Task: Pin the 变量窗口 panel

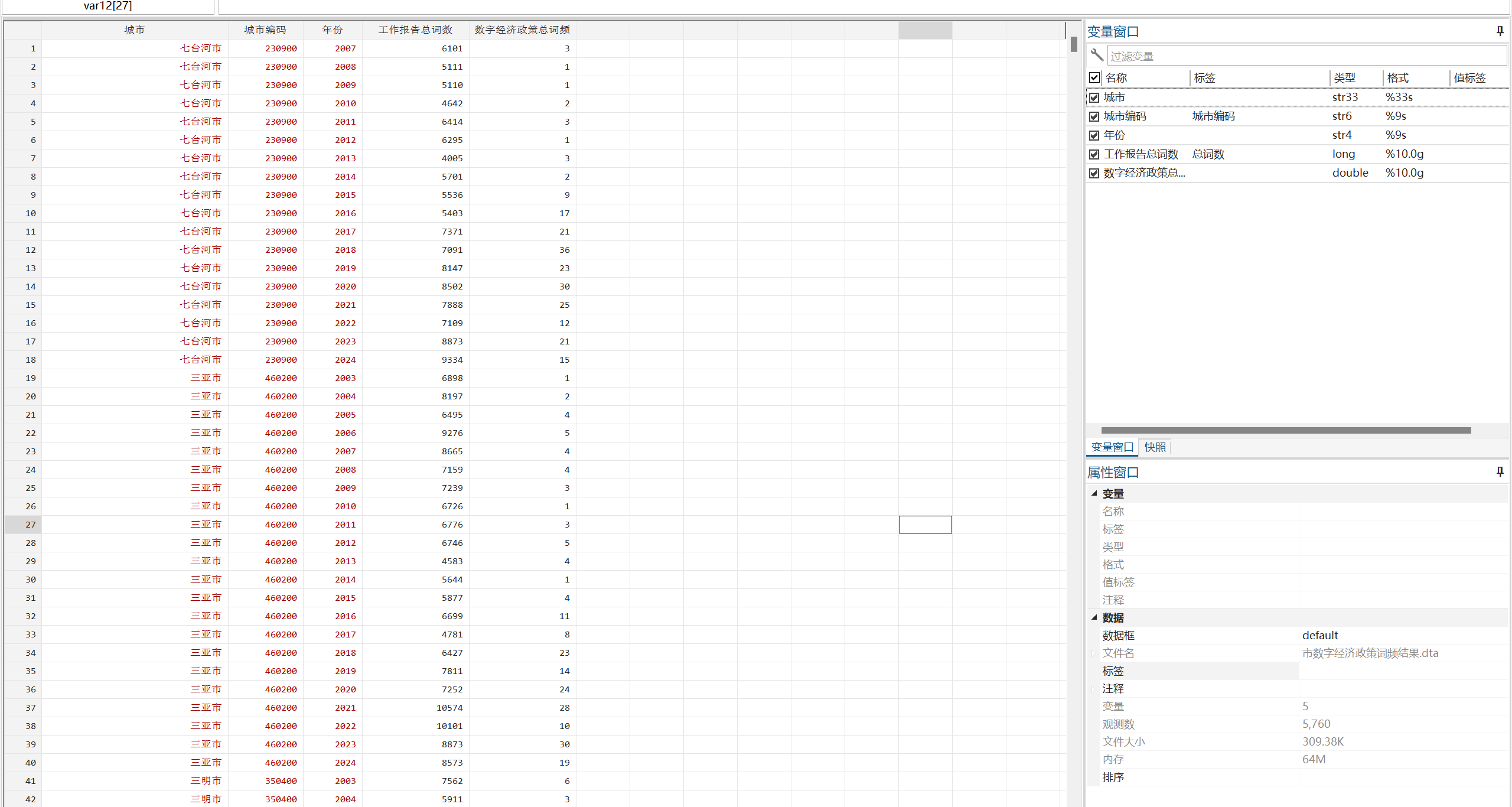Action: tap(1500, 31)
